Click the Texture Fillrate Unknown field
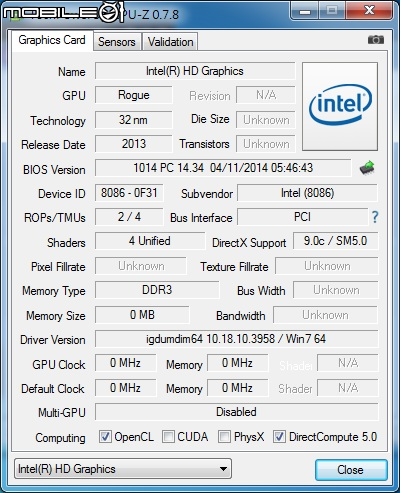 pos(327,266)
